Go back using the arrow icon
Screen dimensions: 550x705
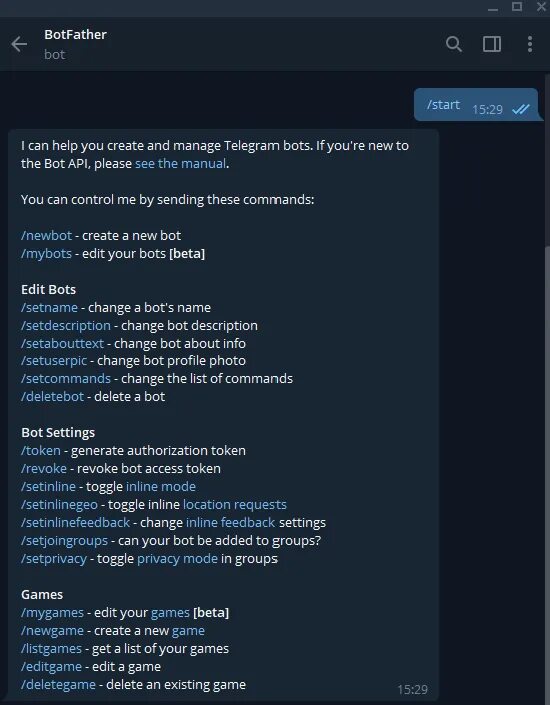click(x=19, y=44)
